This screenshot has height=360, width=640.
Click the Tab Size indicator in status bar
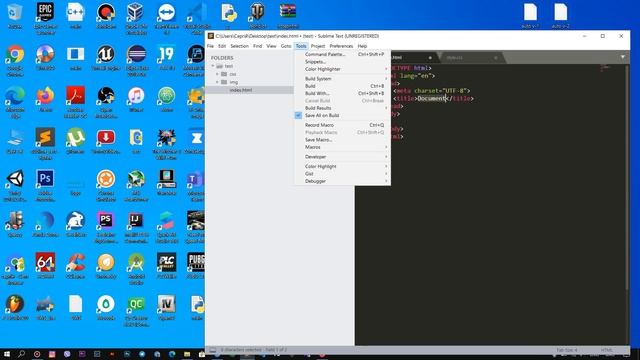click(x=567, y=350)
